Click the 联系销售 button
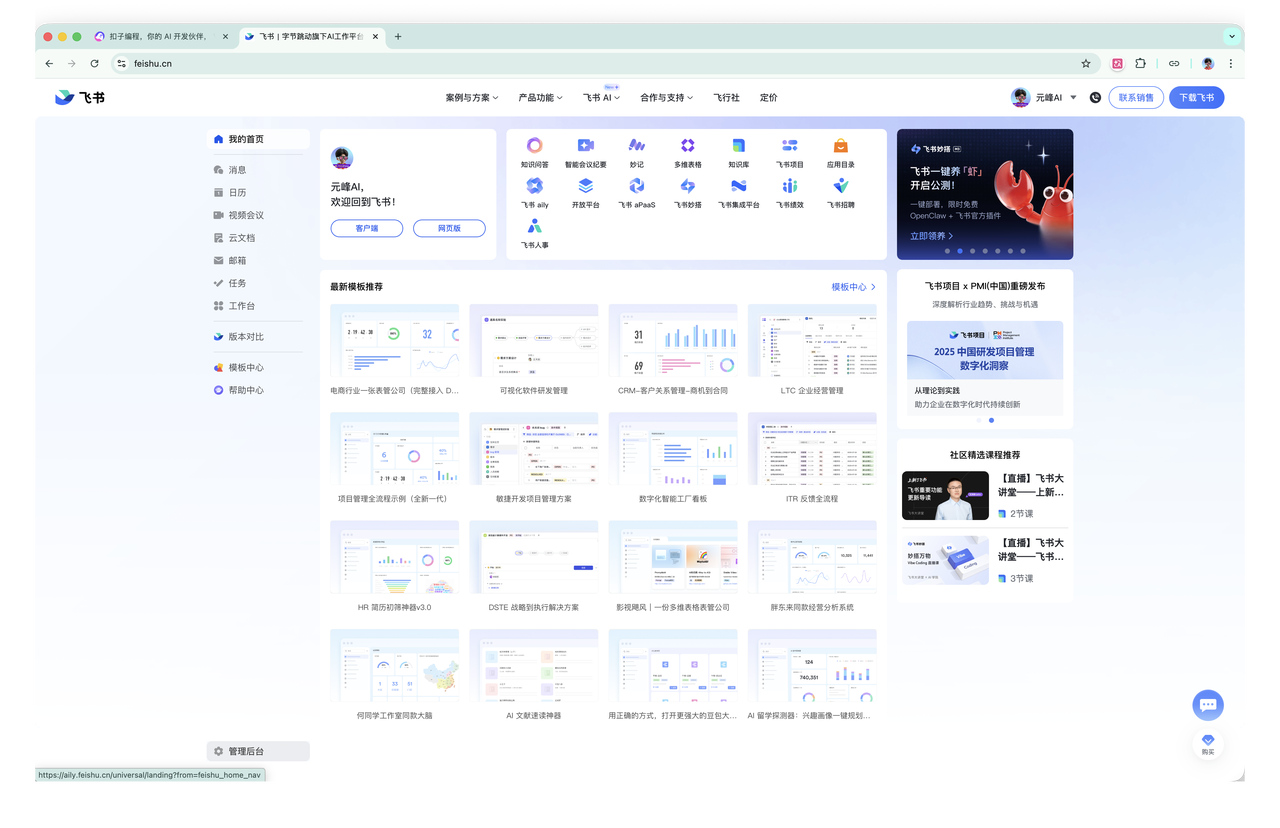Viewport: 1280px width, 828px height. pos(1136,98)
